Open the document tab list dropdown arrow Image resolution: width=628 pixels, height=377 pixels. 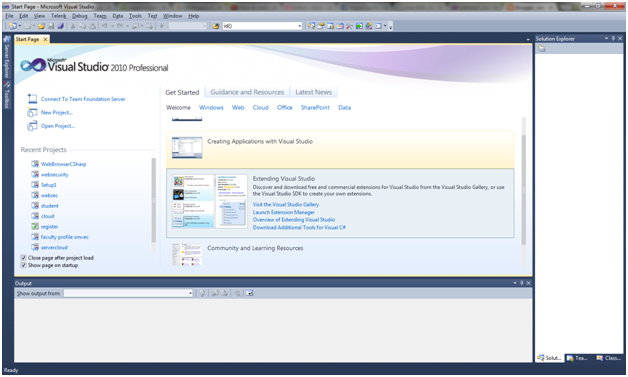pyautogui.click(x=528, y=39)
